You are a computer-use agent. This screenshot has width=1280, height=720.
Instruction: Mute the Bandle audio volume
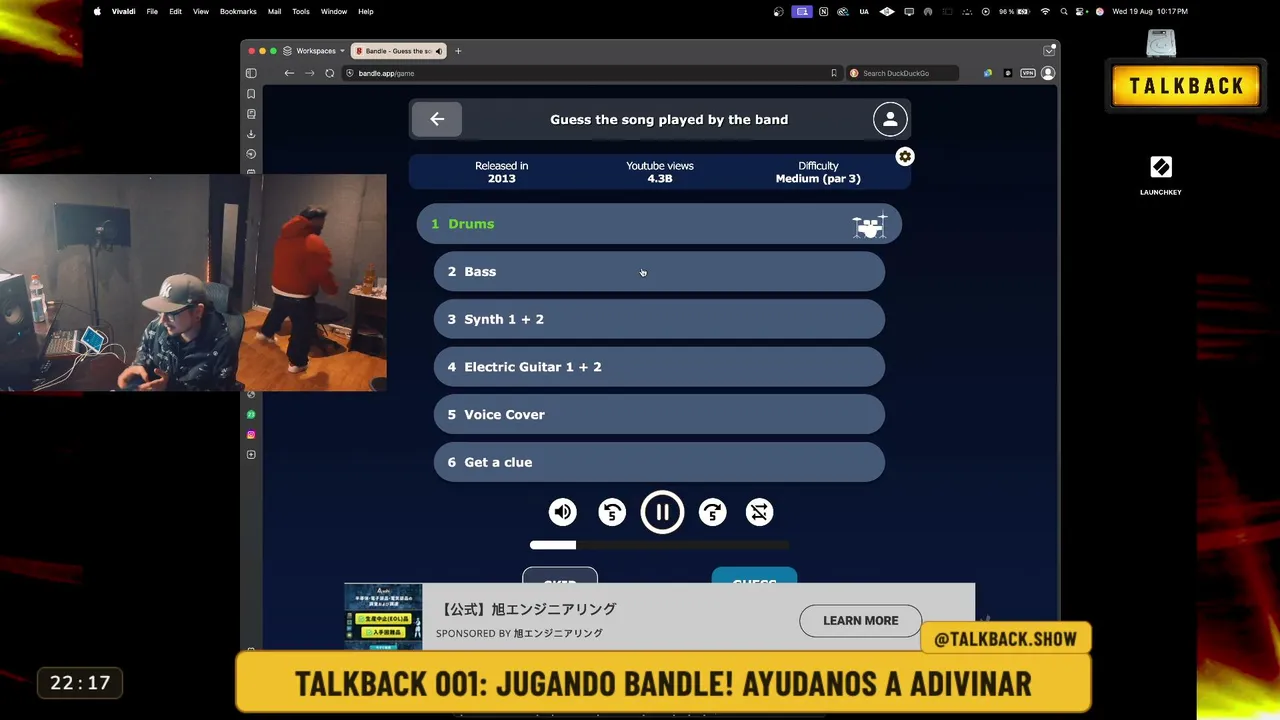[x=563, y=512]
